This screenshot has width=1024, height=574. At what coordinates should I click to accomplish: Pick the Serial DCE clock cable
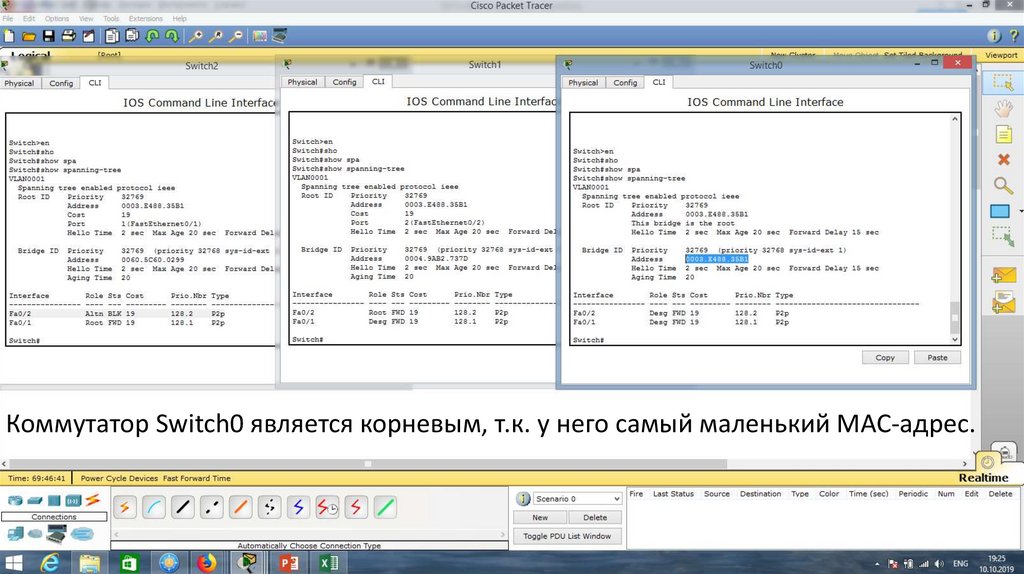(327, 507)
